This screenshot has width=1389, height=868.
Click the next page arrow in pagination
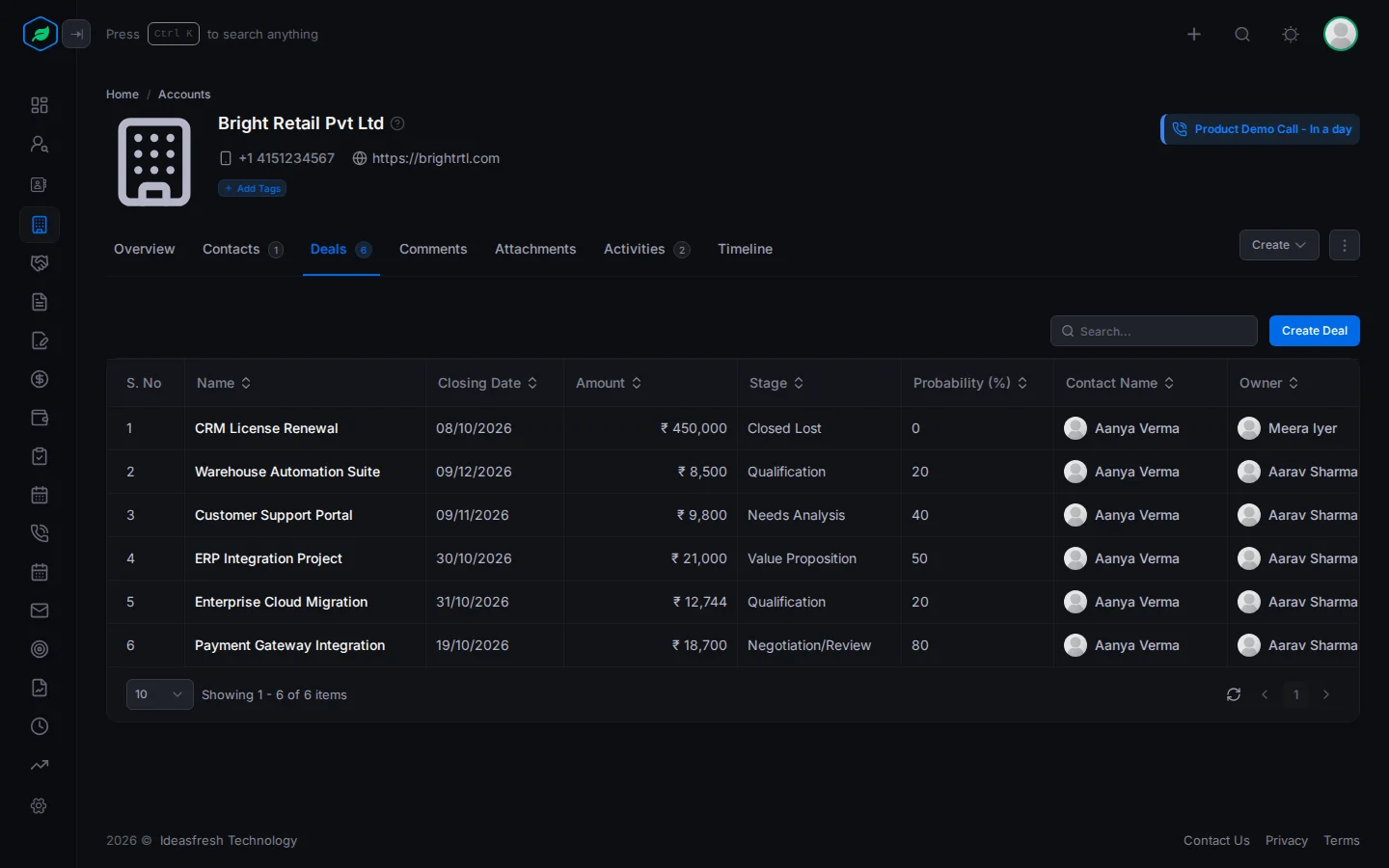point(1326,694)
